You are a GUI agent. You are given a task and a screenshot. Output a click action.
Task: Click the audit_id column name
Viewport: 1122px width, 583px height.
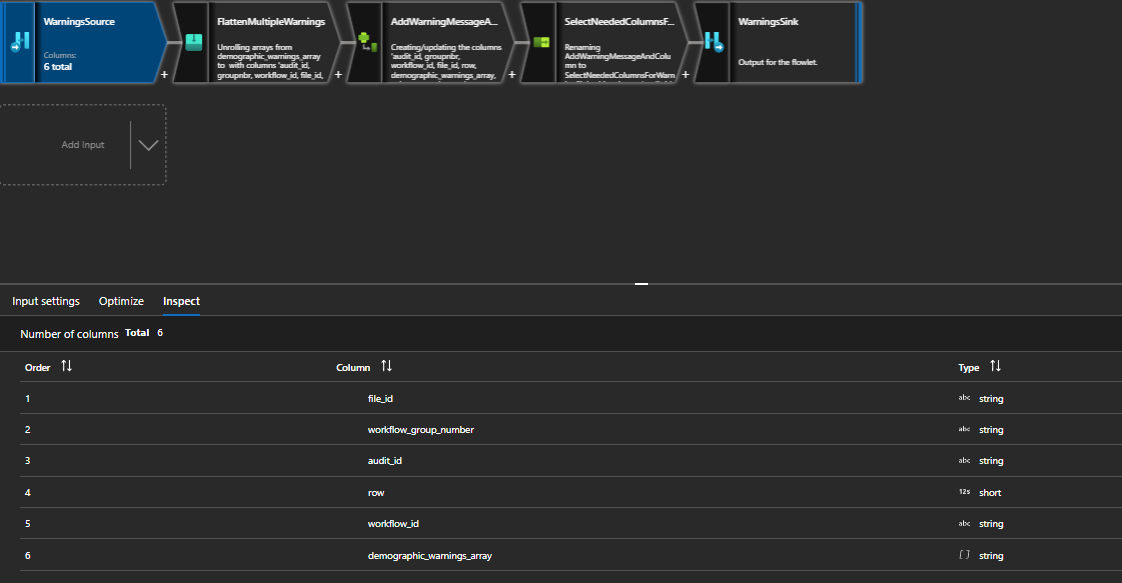tap(385, 461)
